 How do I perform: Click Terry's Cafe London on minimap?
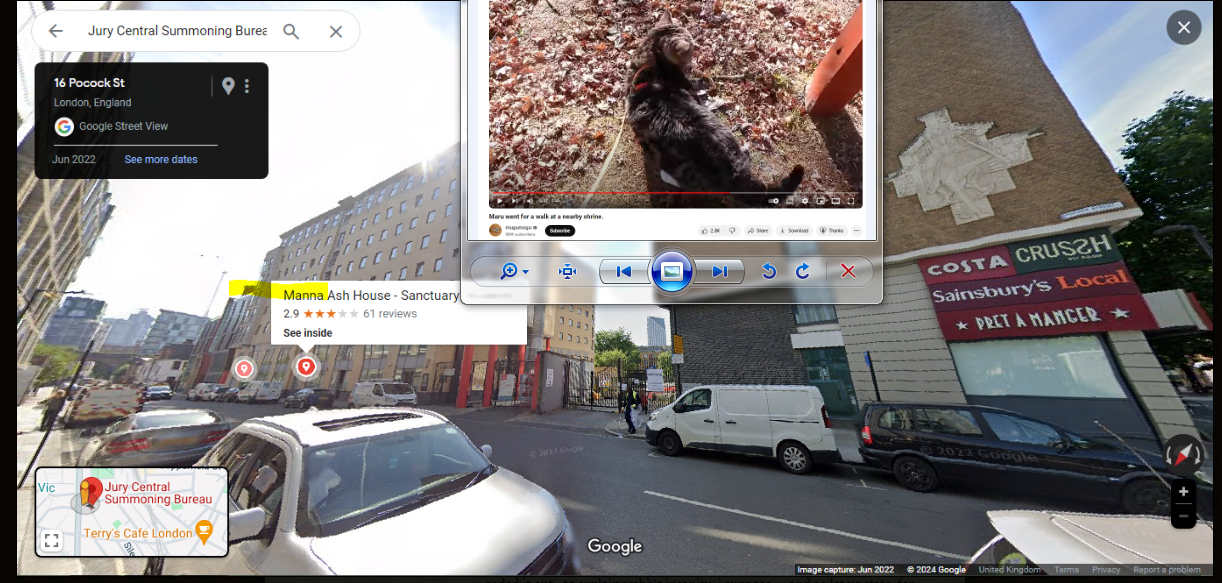(x=138, y=533)
